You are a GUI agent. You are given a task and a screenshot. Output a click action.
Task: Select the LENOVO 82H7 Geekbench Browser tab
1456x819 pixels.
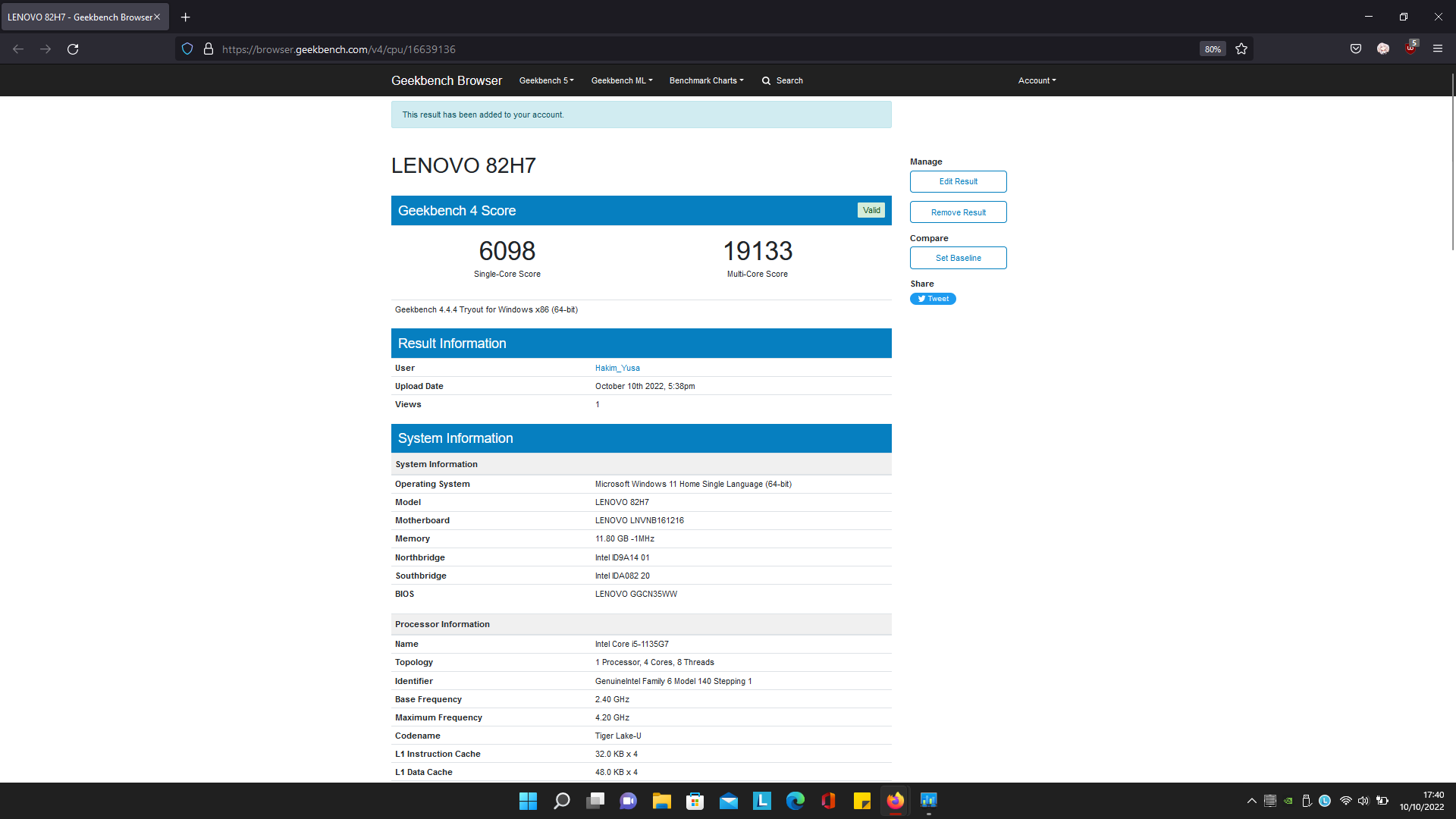85,17
